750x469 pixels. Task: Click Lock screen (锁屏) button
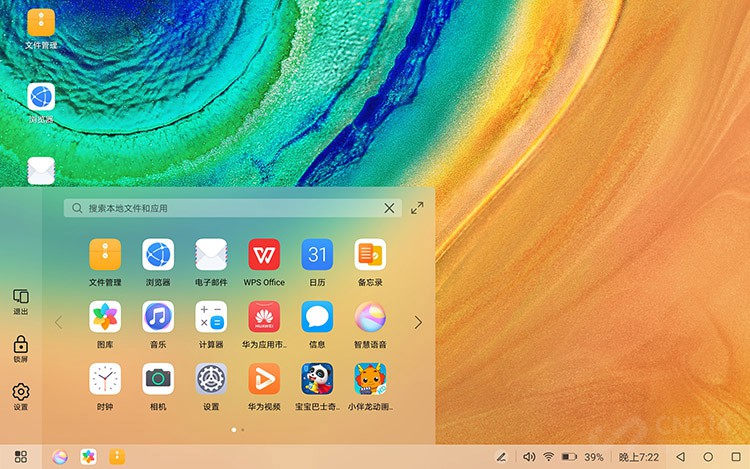(20, 347)
